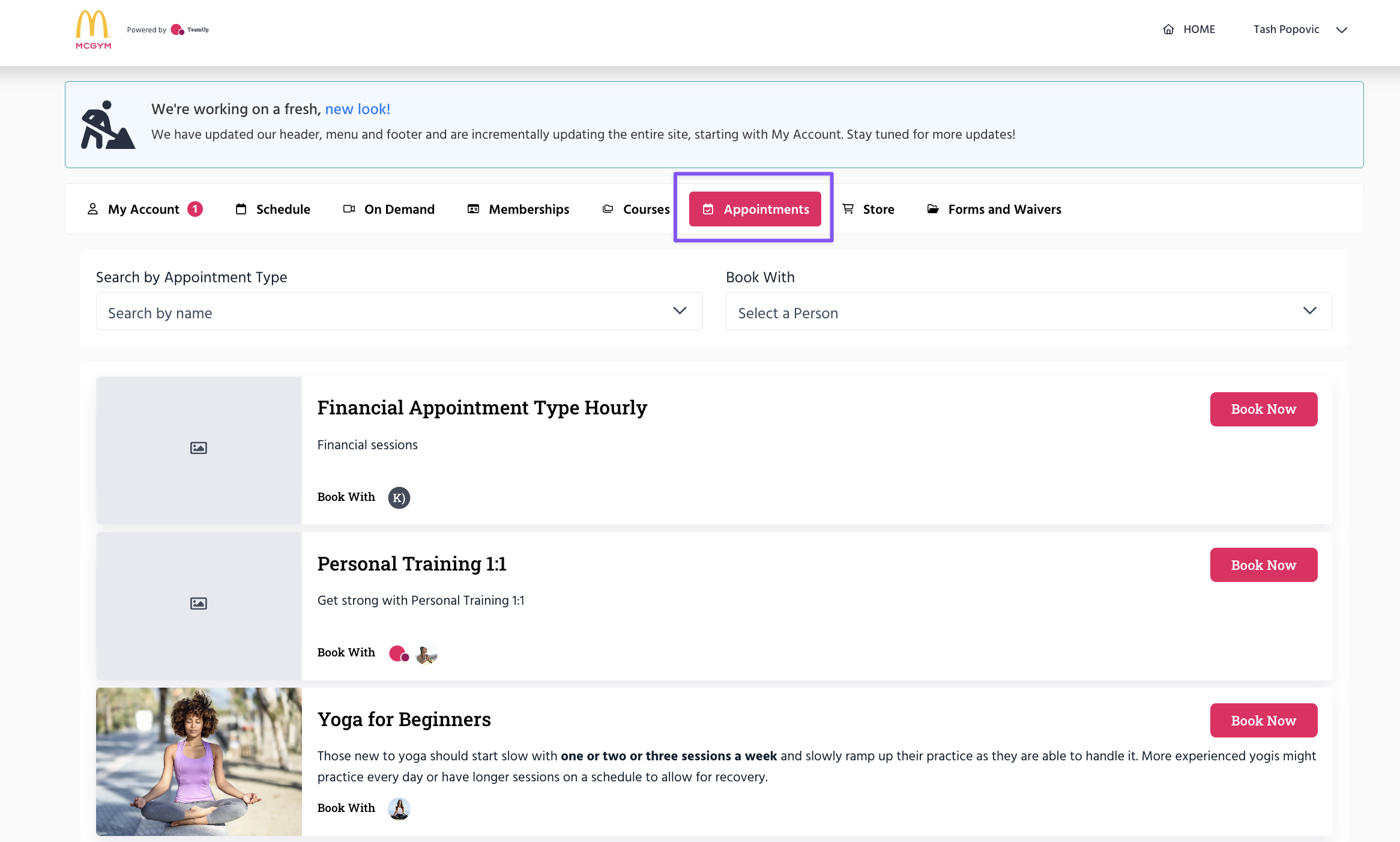Viewport: 1400px width, 842px height.
Task: Click the My Account notification badge
Action: pos(195,209)
